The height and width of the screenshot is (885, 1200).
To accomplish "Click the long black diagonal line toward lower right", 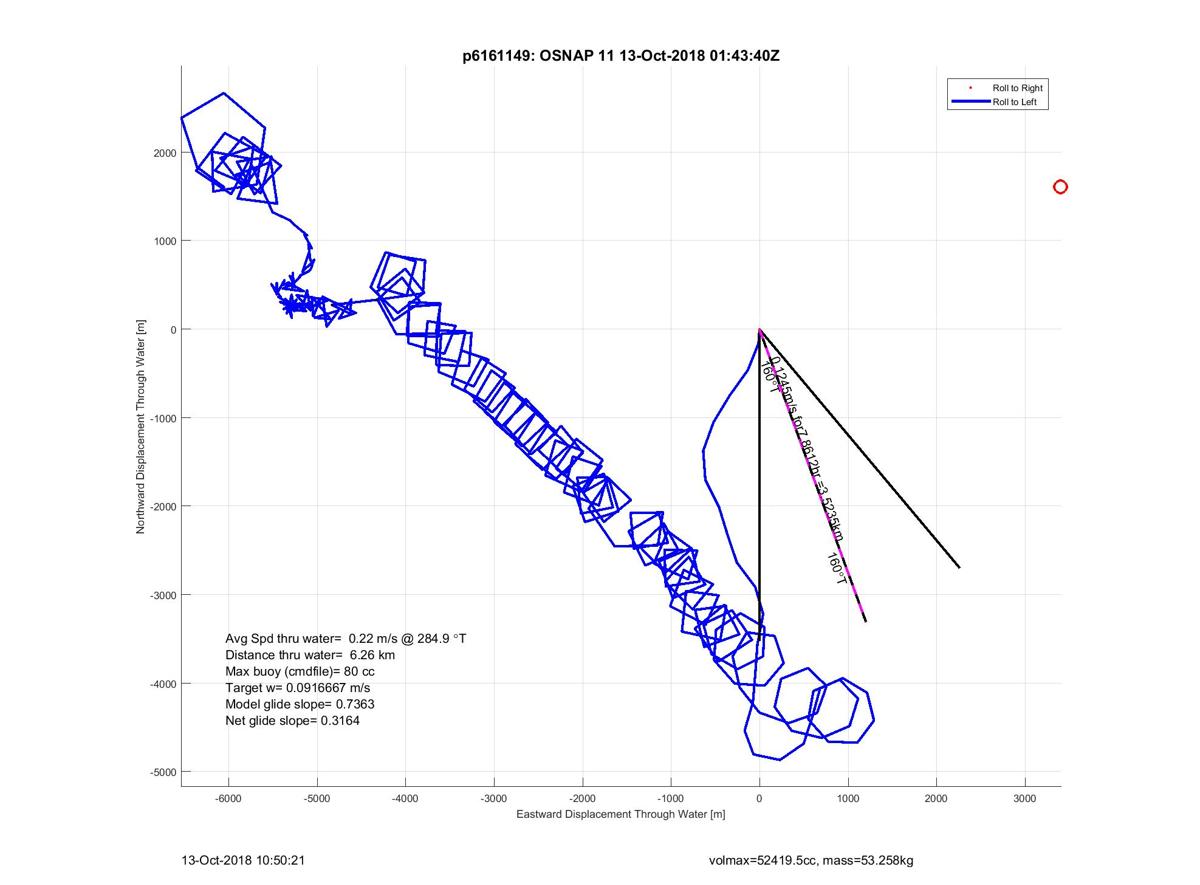I will click(x=860, y=448).
